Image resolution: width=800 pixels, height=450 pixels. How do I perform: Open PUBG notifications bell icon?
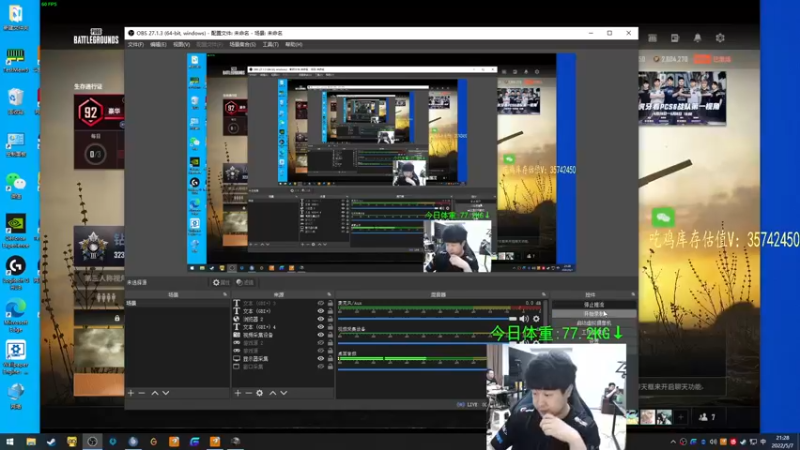point(697,38)
